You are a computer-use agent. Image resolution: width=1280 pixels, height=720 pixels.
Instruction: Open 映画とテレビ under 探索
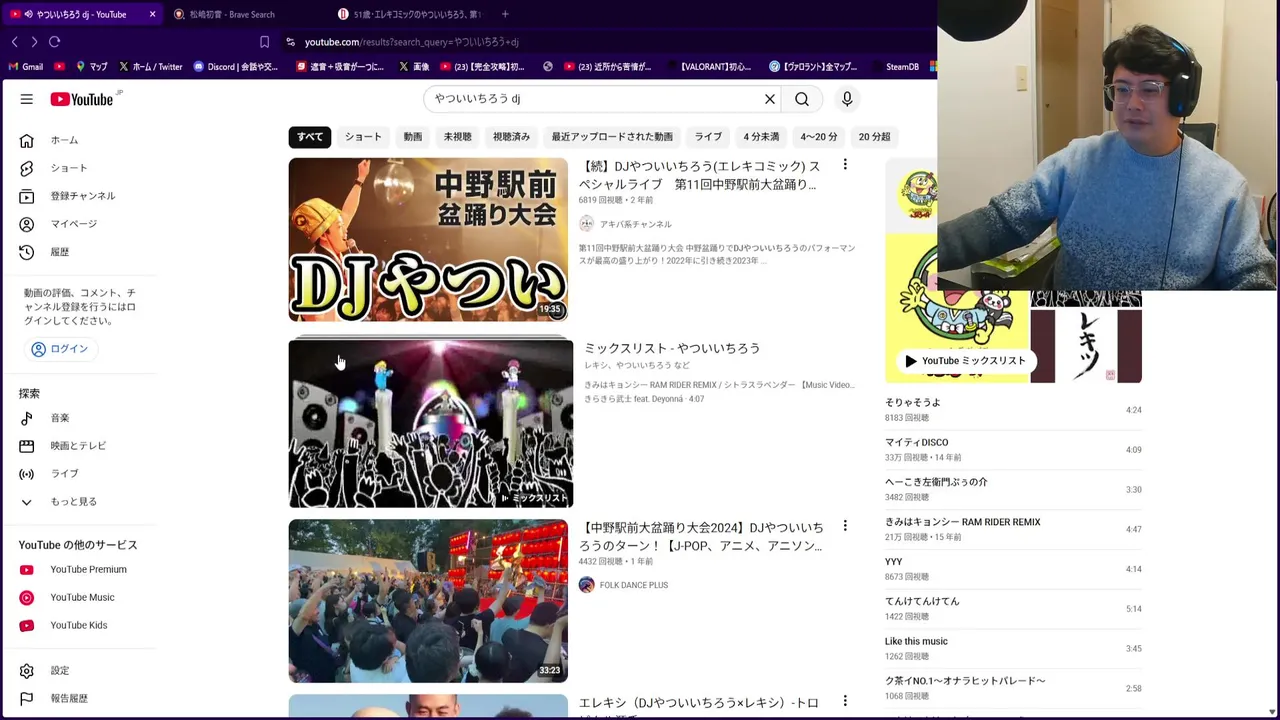[x=78, y=446]
